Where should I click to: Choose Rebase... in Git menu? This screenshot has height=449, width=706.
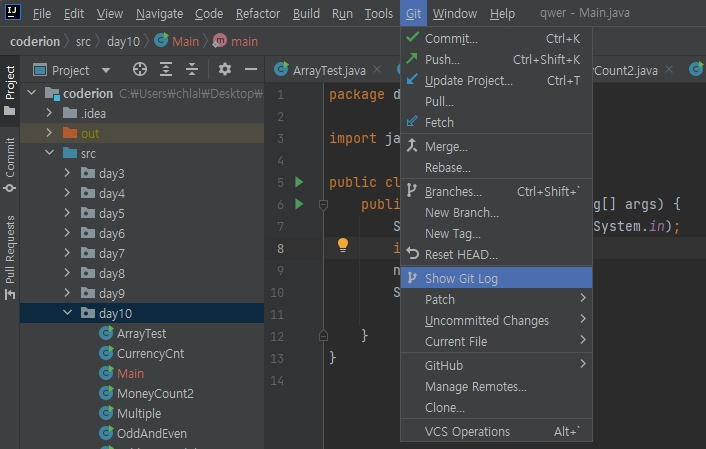point(496,168)
